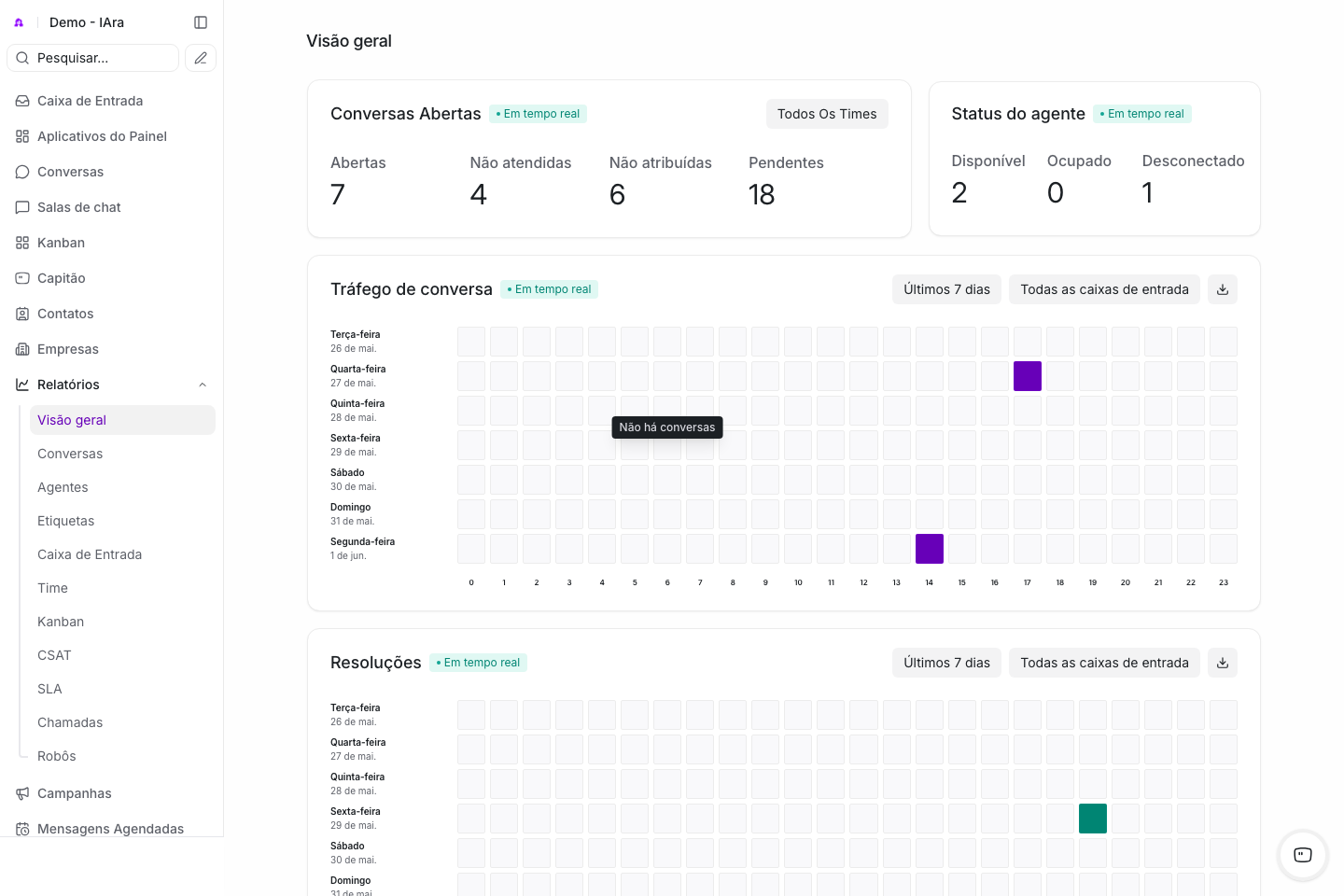
Task: Click the Pesquisar search field
Action: [93, 58]
